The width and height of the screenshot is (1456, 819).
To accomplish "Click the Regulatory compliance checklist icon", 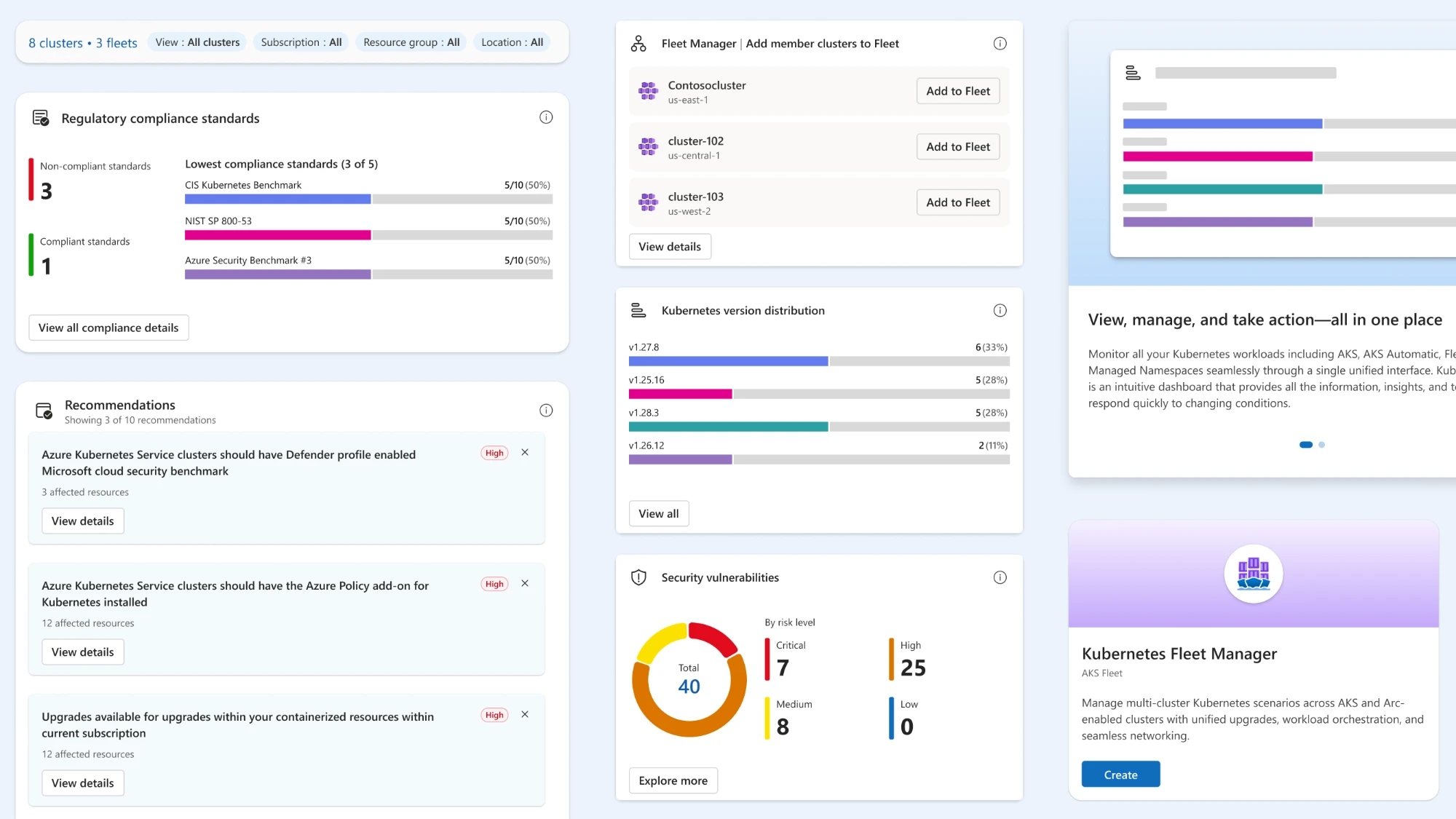I will coord(41,117).
